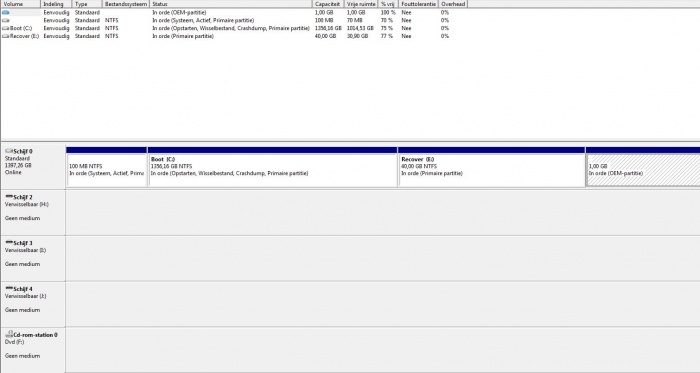Click the 30,90 GB free space cell
Image resolution: width=700 pixels, height=373 pixels.
pos(357,36)
